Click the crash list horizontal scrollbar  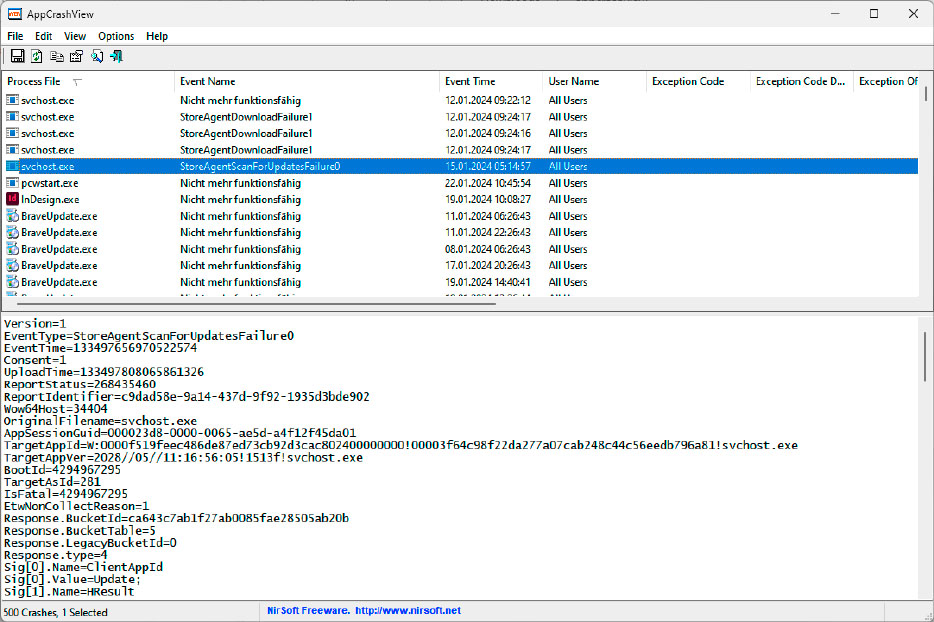[x=256, y=303]
